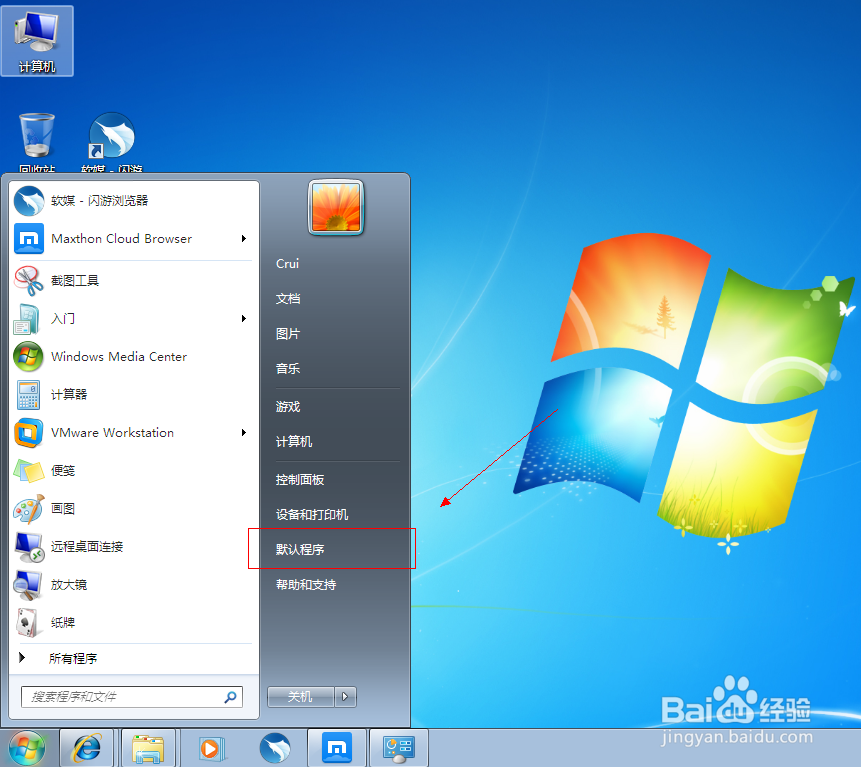Launch Maxthon Cloud Browser from Start menu
The height and width of the screenshot is (767, 861).
pyautogui.click(x=132, y=239)
